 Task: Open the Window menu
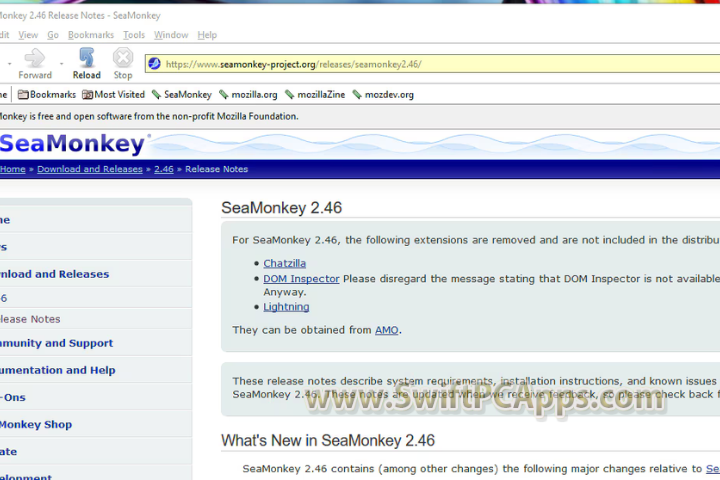point(171,35)
